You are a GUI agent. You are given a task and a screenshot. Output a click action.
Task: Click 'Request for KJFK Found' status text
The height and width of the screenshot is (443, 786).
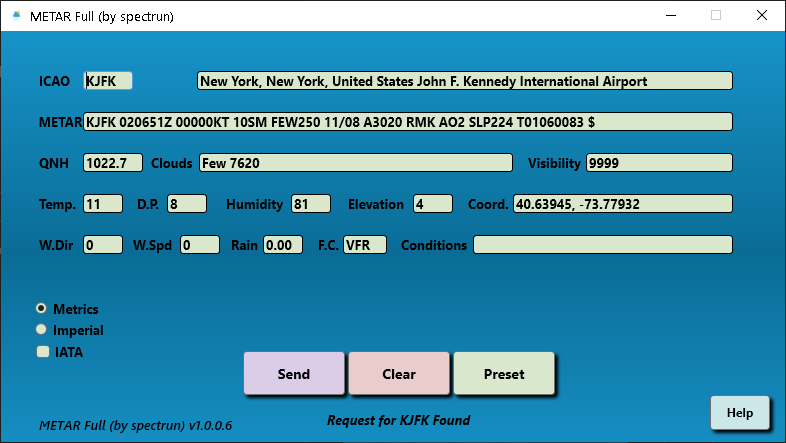(x=399, y=420)
